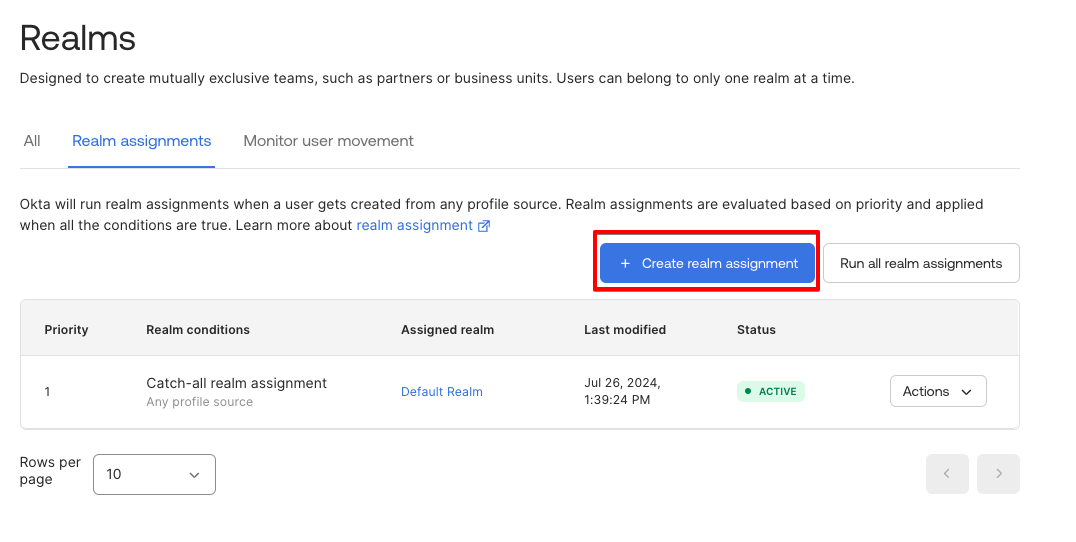Select the Realm assignments tab
The image size is (1076, 542).
[x=141, y=141]
